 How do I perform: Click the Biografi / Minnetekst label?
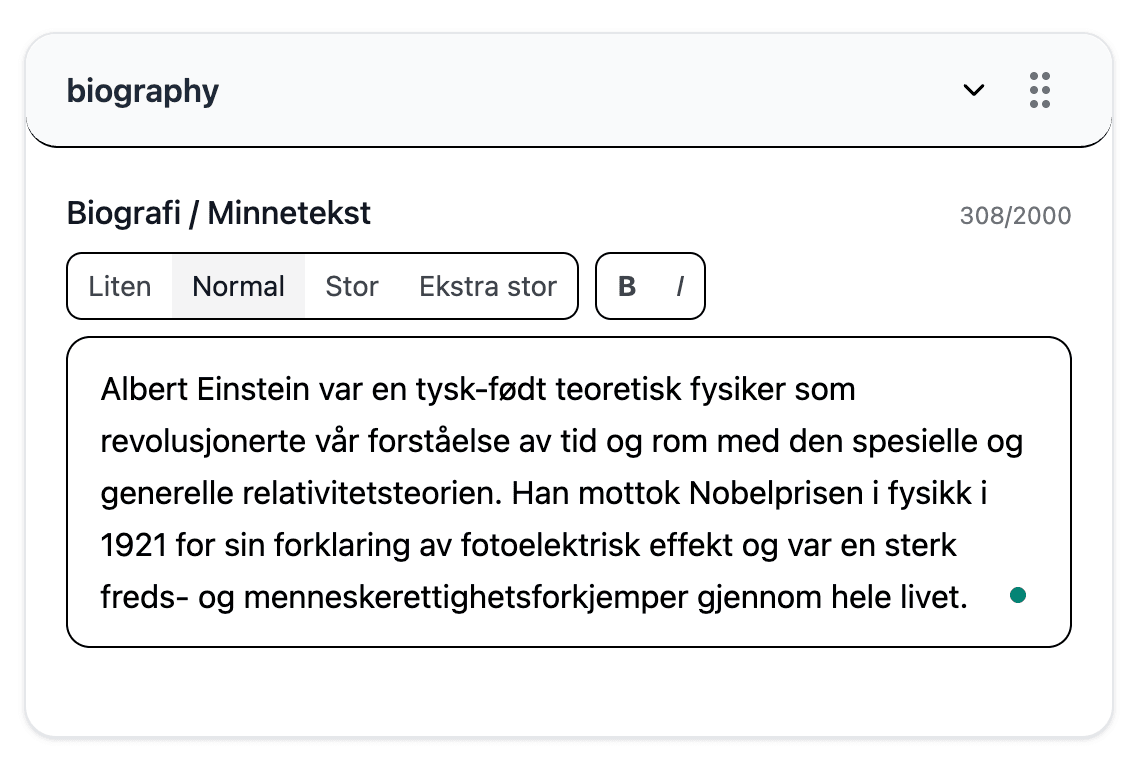(218, 213)
